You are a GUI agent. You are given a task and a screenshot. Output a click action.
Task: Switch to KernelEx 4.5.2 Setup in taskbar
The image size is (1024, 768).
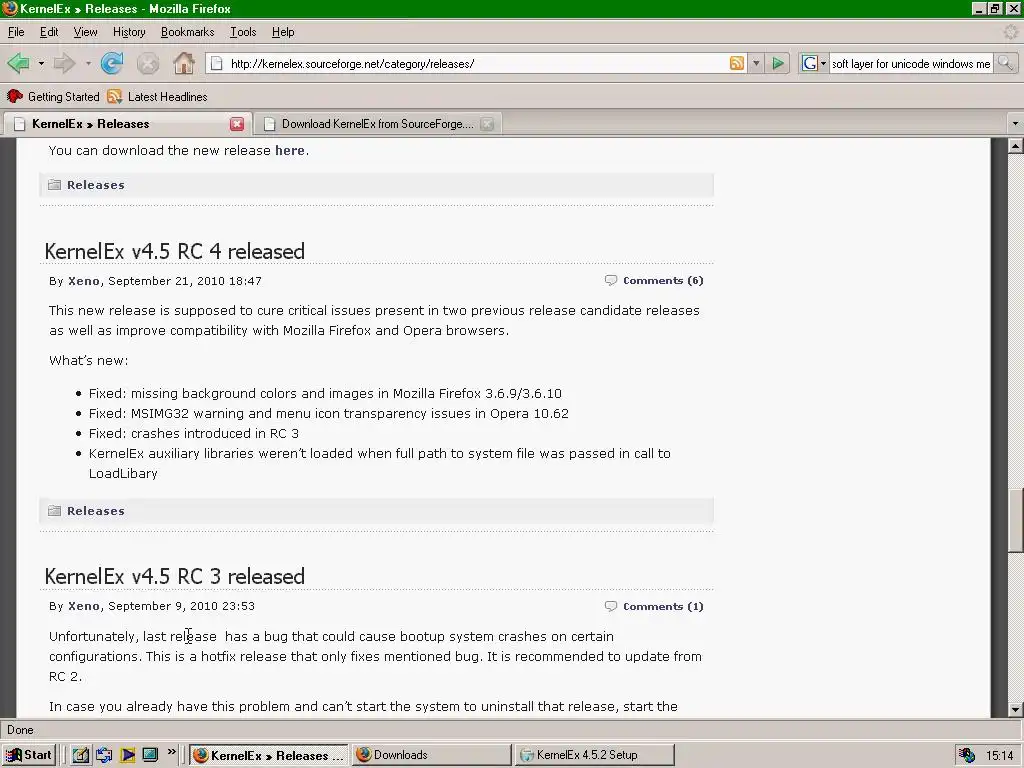click(594, 755)
